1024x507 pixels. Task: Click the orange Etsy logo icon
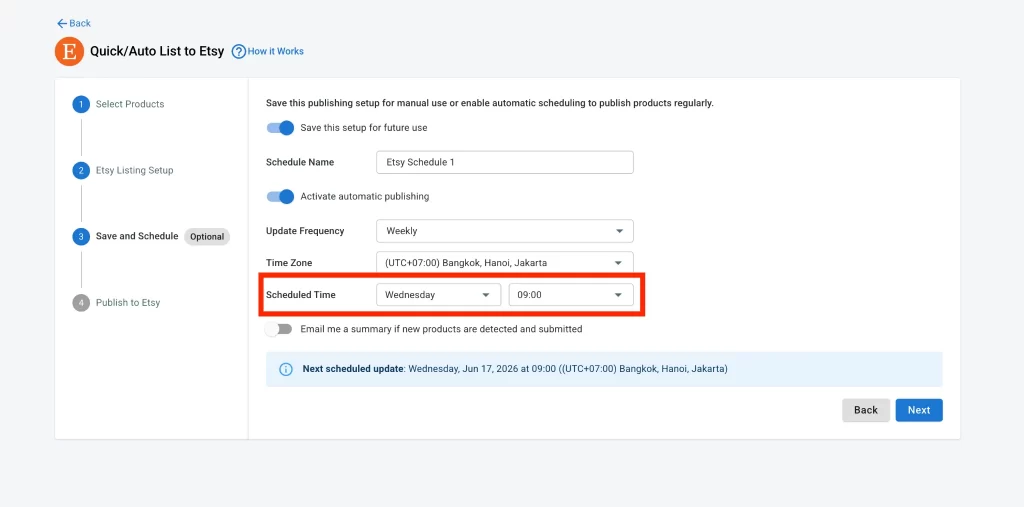click(x=69, y=51)
